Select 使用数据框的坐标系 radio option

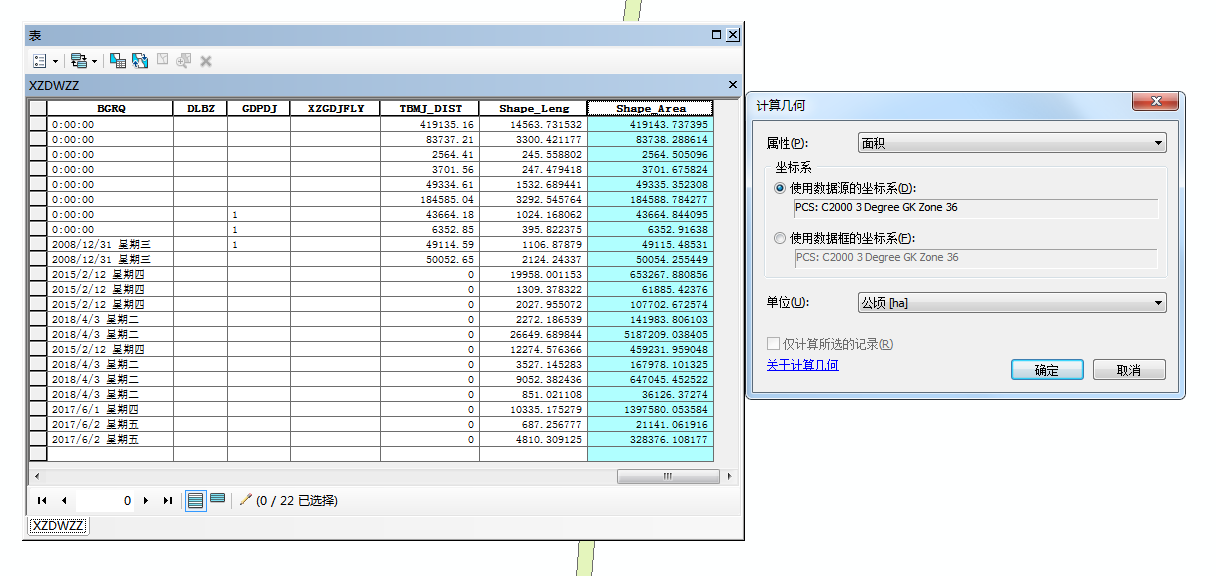(x=780, y=238)
